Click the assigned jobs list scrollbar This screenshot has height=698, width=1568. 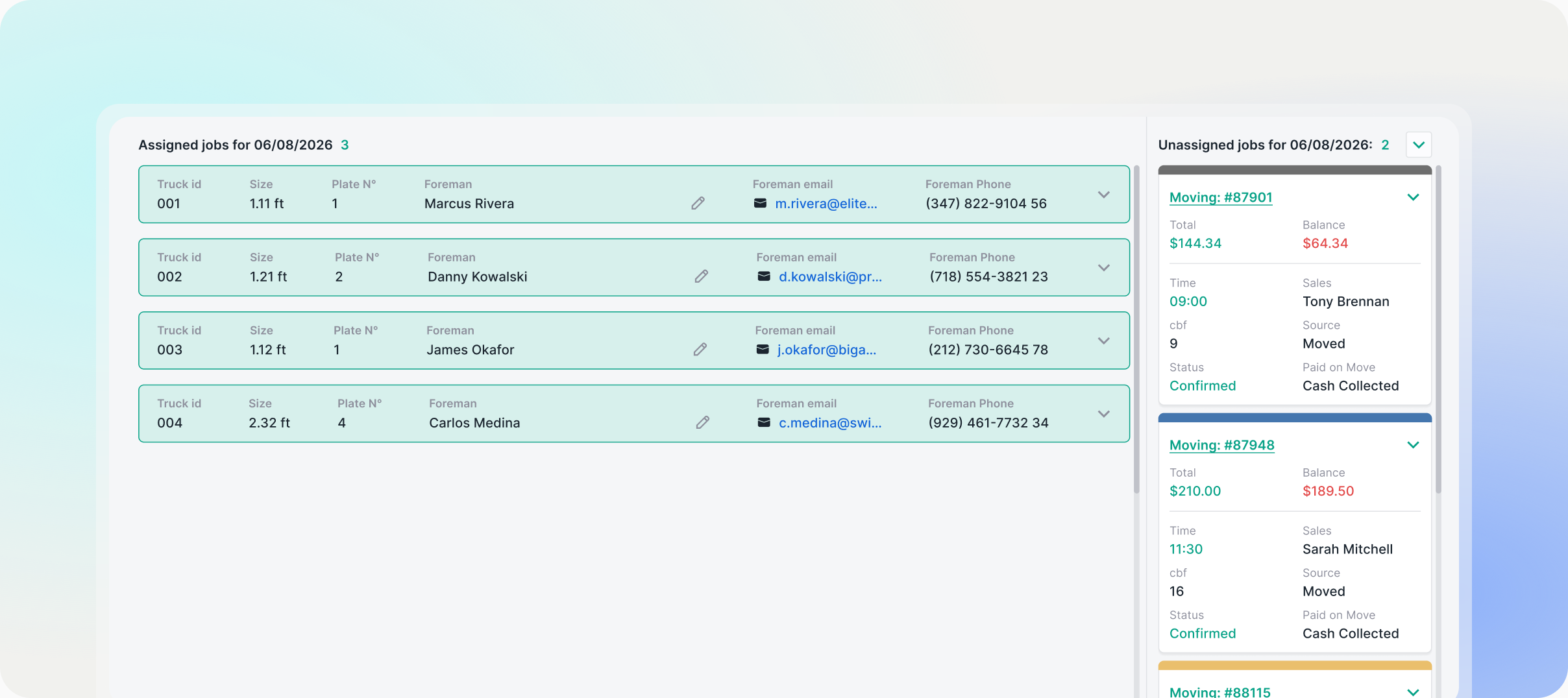[1136, 330]
